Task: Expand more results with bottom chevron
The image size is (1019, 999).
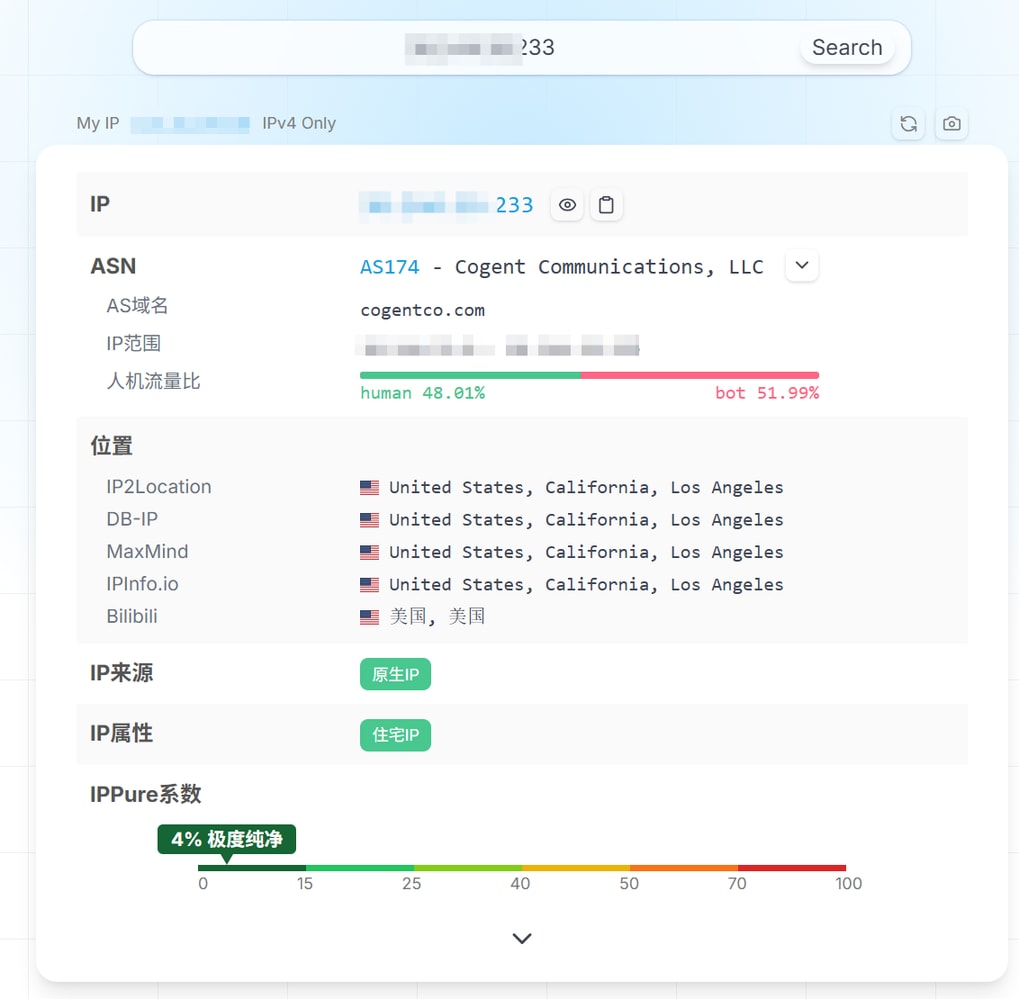Action: [x=521, y=938]
